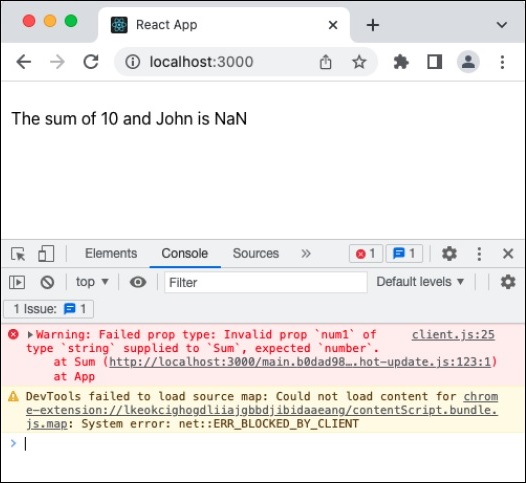Image resolution: width=526 pixels, height=483 pixels.
Task: Close the React App tab
Action: tap(333, 25)
